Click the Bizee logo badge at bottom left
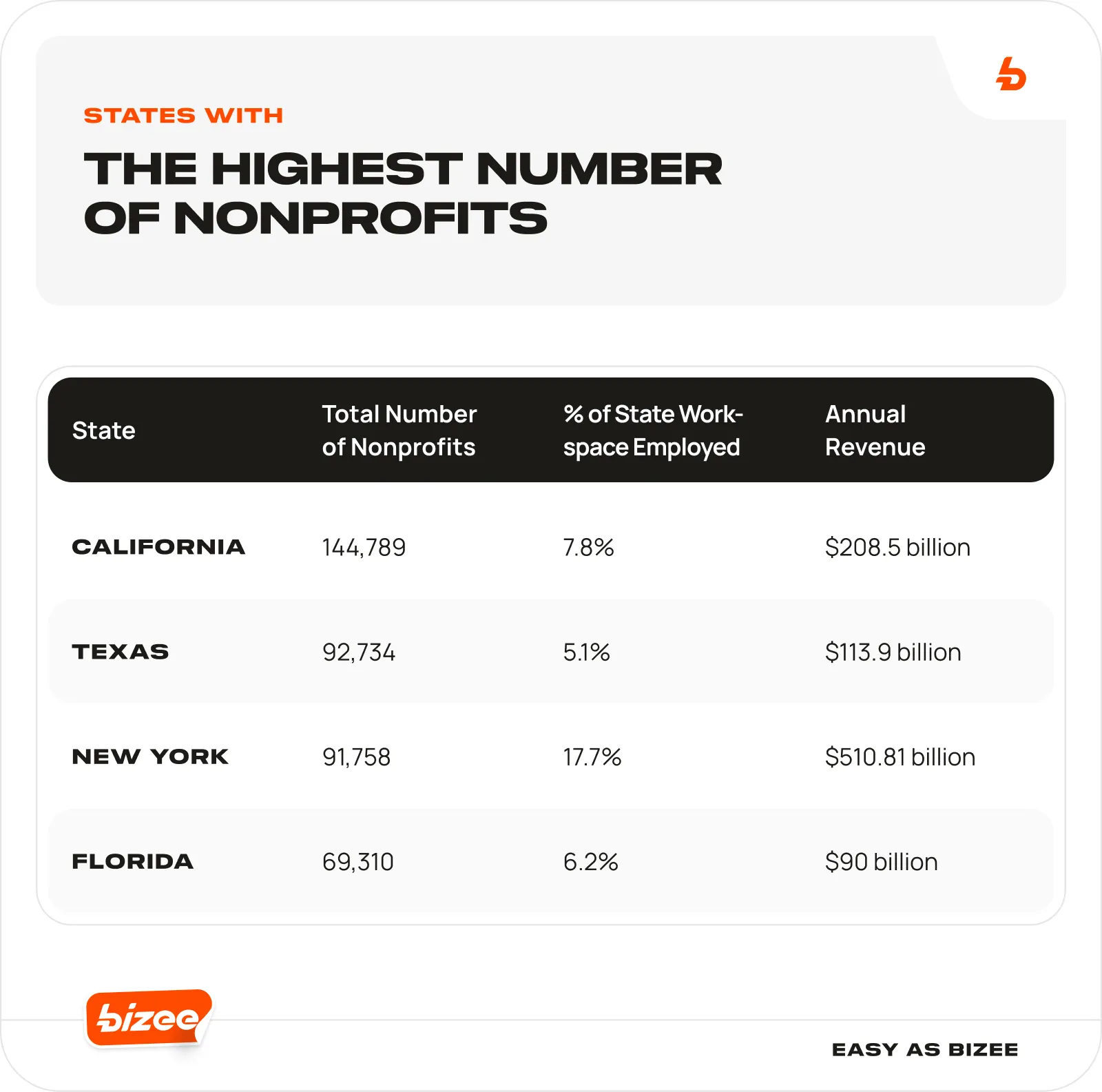 pyautogui.click(x=148, y=1018)
